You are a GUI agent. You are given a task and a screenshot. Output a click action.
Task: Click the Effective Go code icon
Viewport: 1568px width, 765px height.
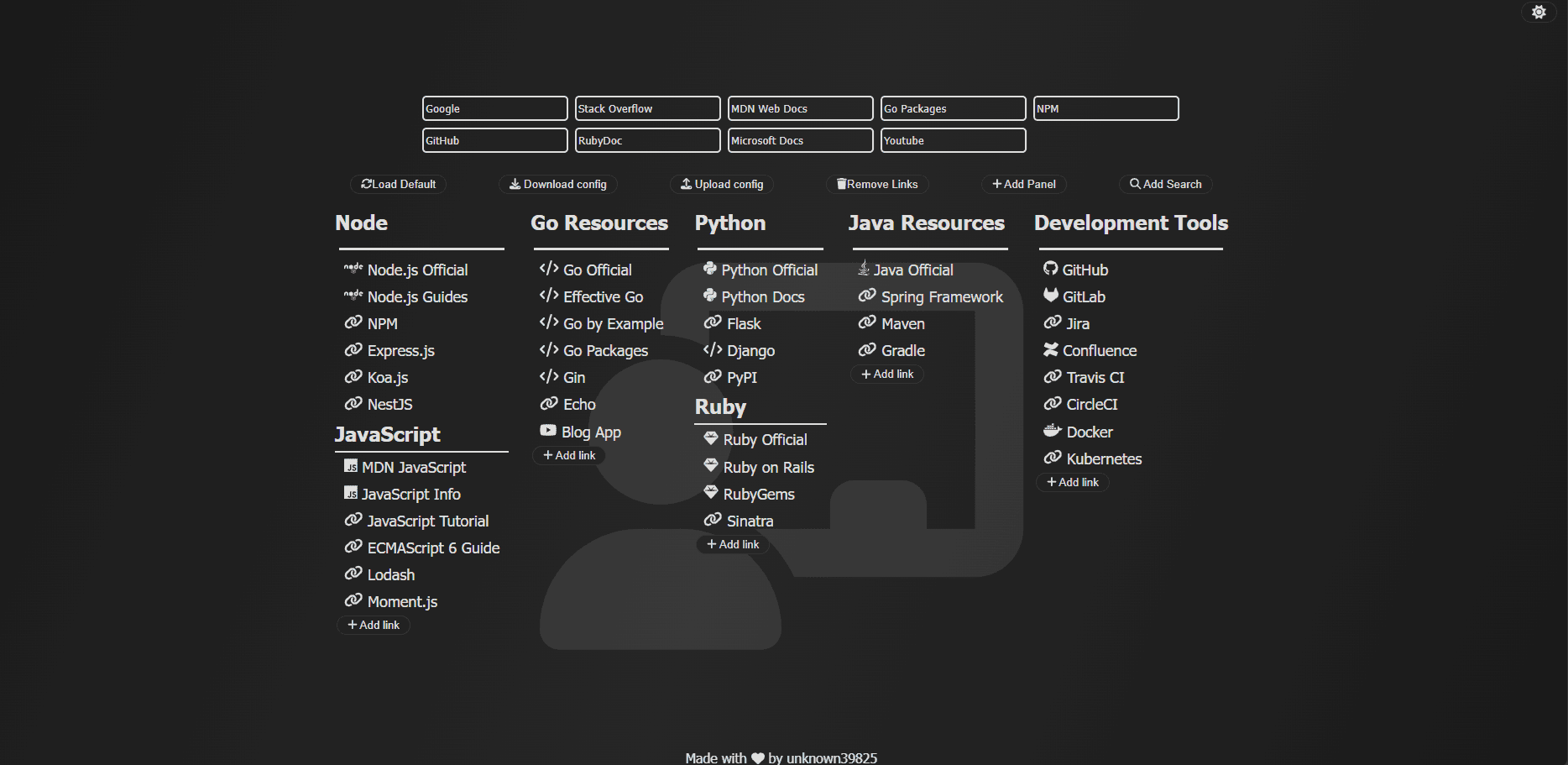tap(549, 296)
